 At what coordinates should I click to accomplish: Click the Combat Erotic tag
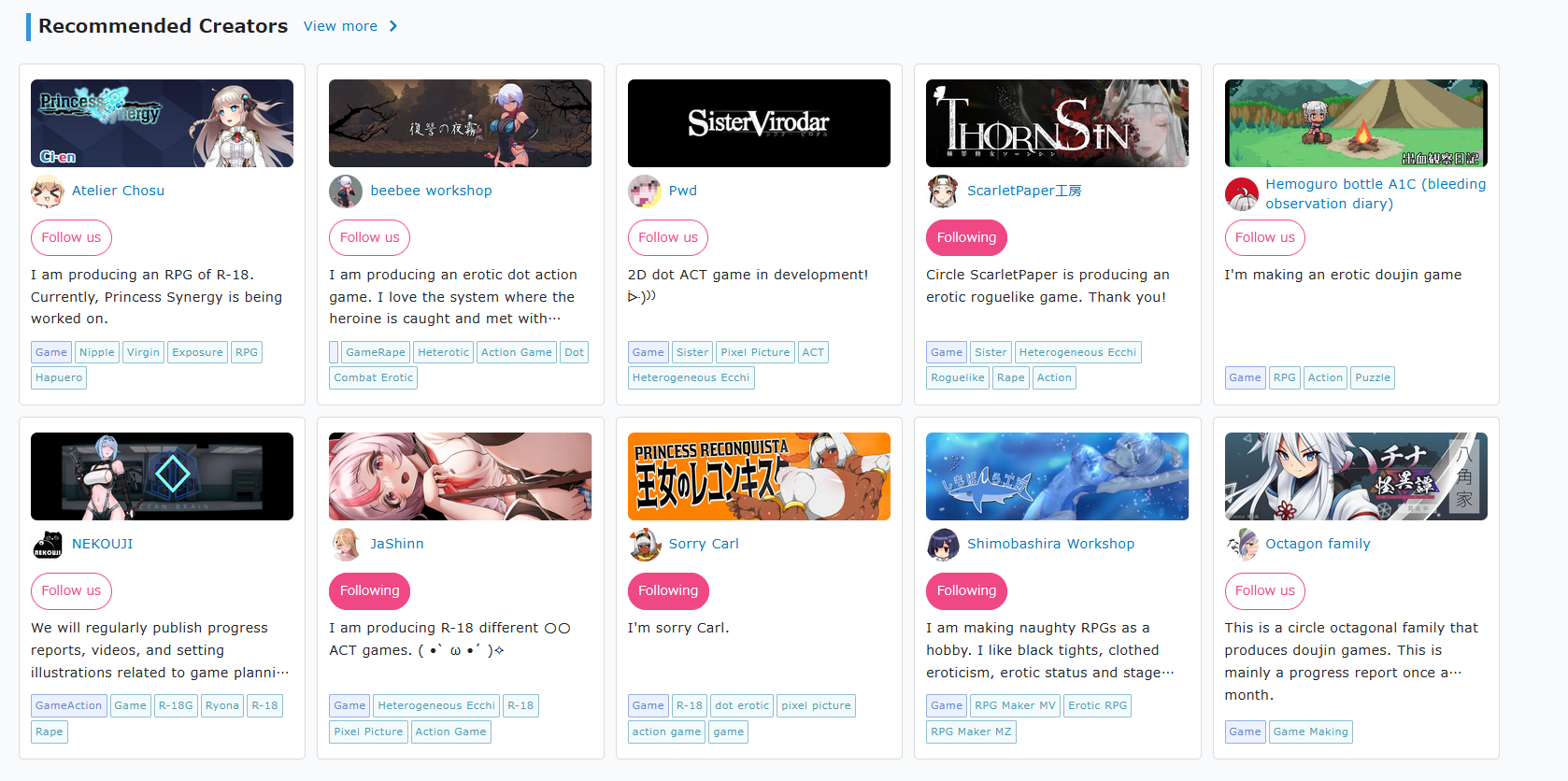point(373,377)
